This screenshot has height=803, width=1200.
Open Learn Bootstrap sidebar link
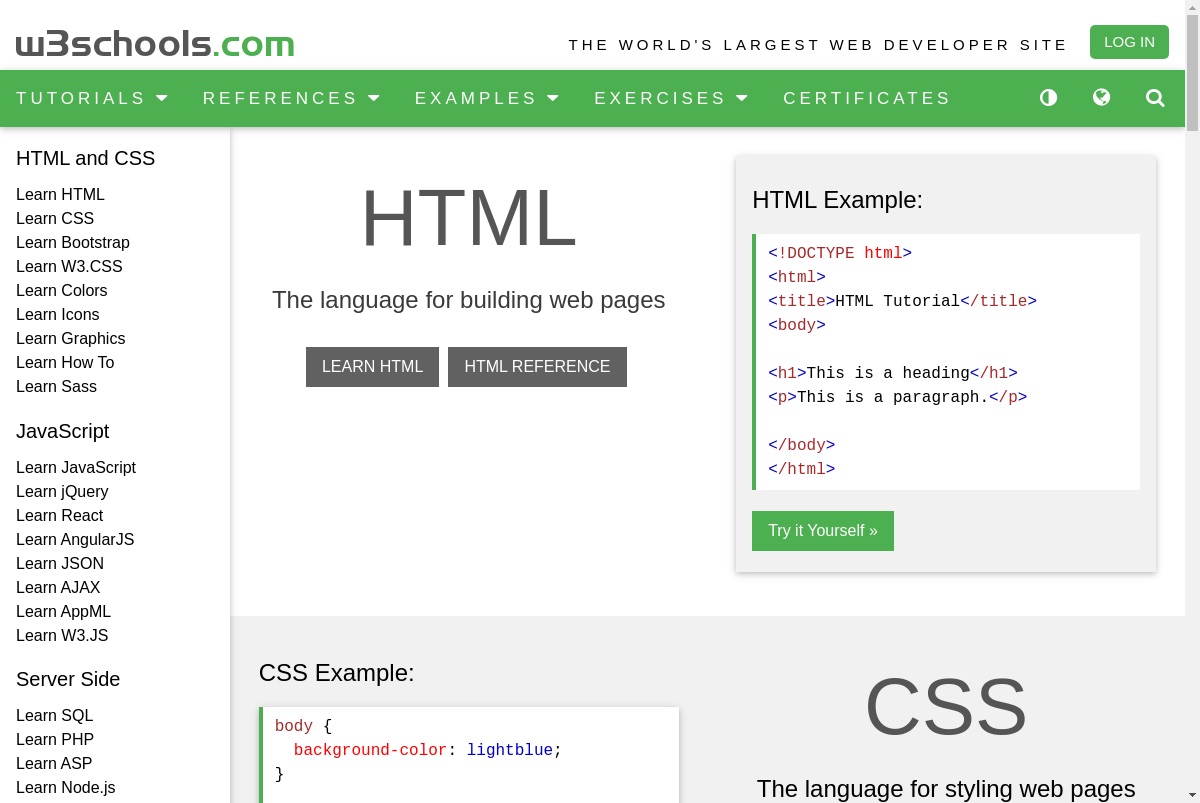[73, 243]
